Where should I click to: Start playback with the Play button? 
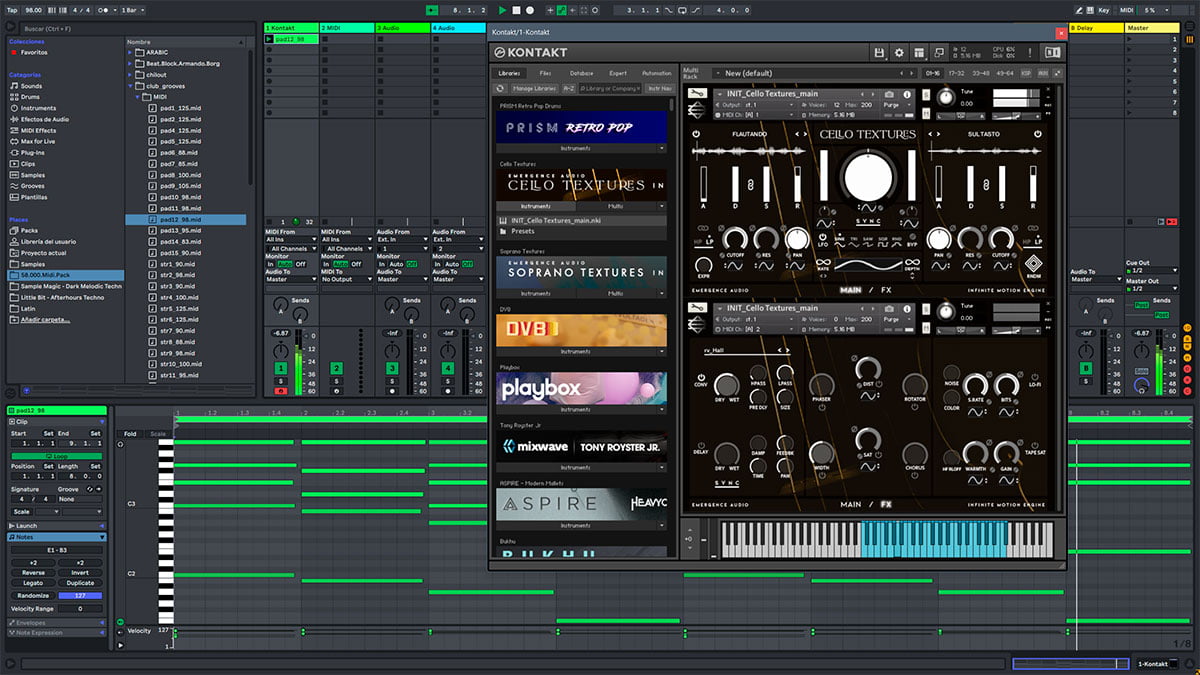pos(503,10)
